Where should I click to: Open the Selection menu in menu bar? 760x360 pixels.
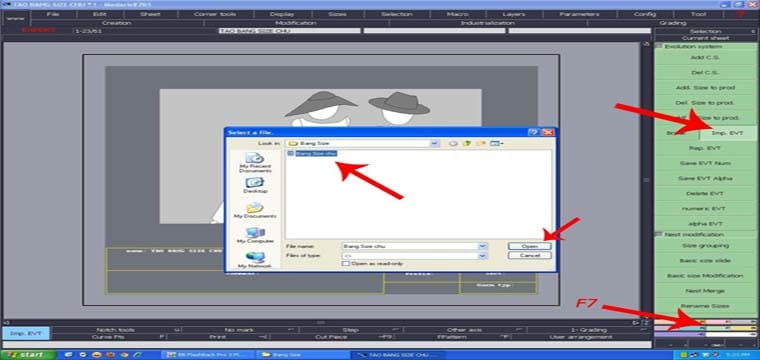tap(396, 14)
